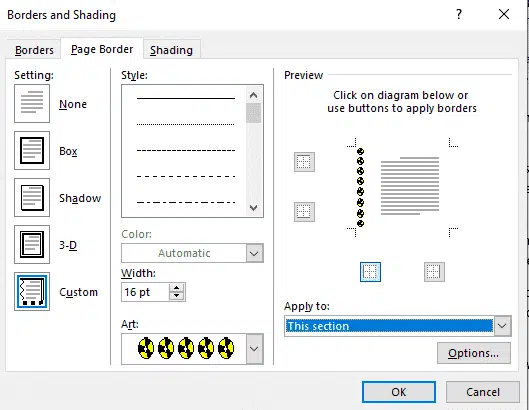Select the dotted line style in list
Viewport: 529px width, 410px height.
(186, 124)
